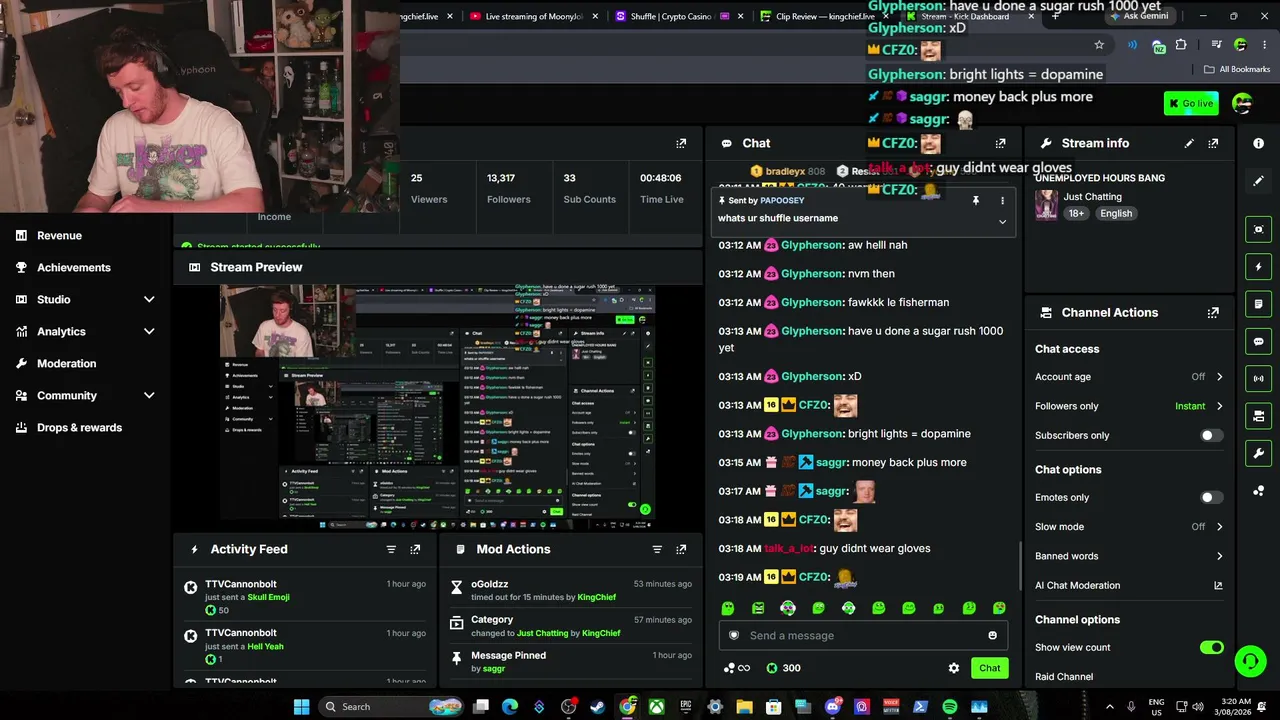Open Drops & rewards in the sidebar
This screenshot has height=720, width=1280.
point(80,427)
